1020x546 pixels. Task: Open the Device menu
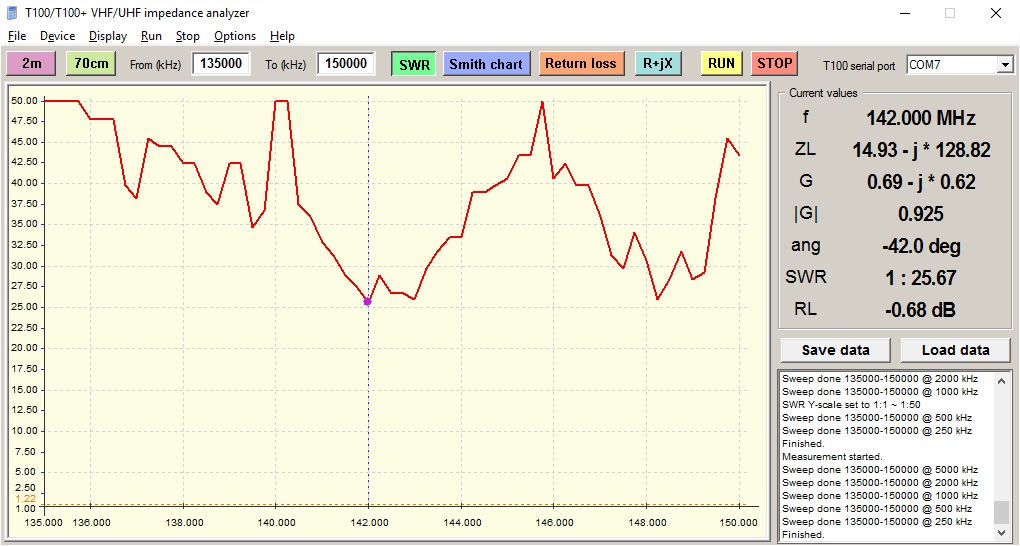[57, 36]
